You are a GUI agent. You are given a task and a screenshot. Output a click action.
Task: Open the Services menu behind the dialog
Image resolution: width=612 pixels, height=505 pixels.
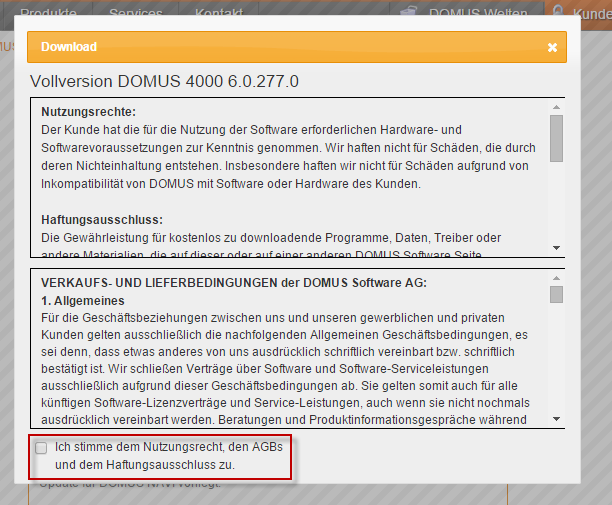pos(135,14)
